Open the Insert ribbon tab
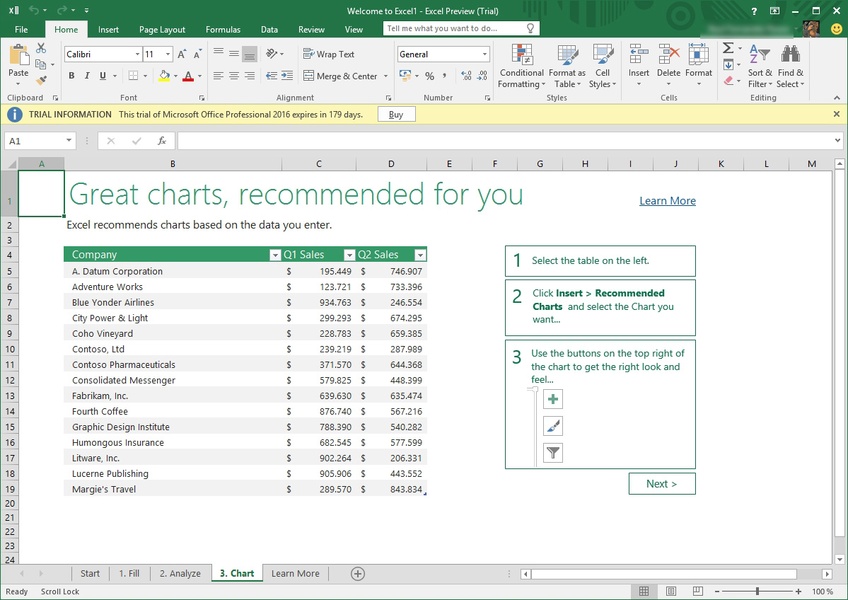 pyautogui.click(x=108, y=30)
